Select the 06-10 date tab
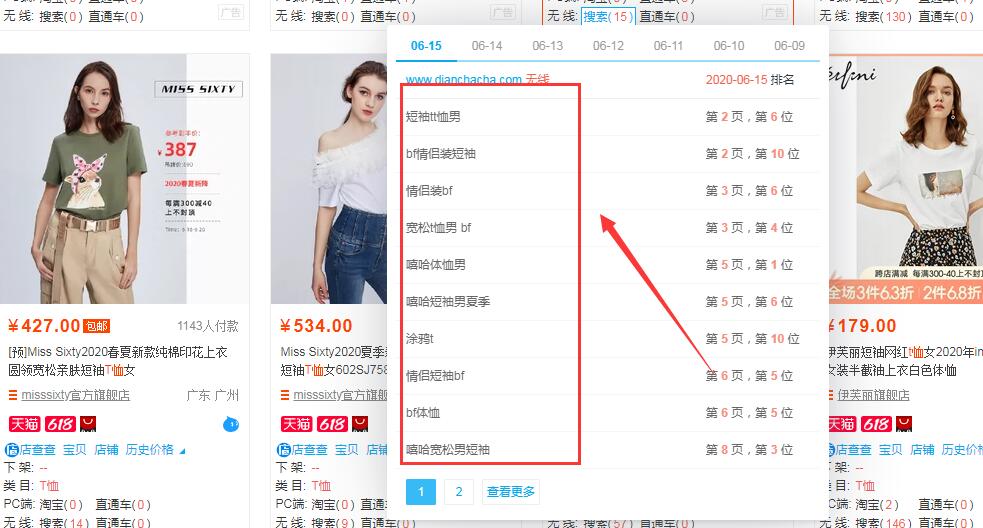The image size is (983, 528). 729,46
